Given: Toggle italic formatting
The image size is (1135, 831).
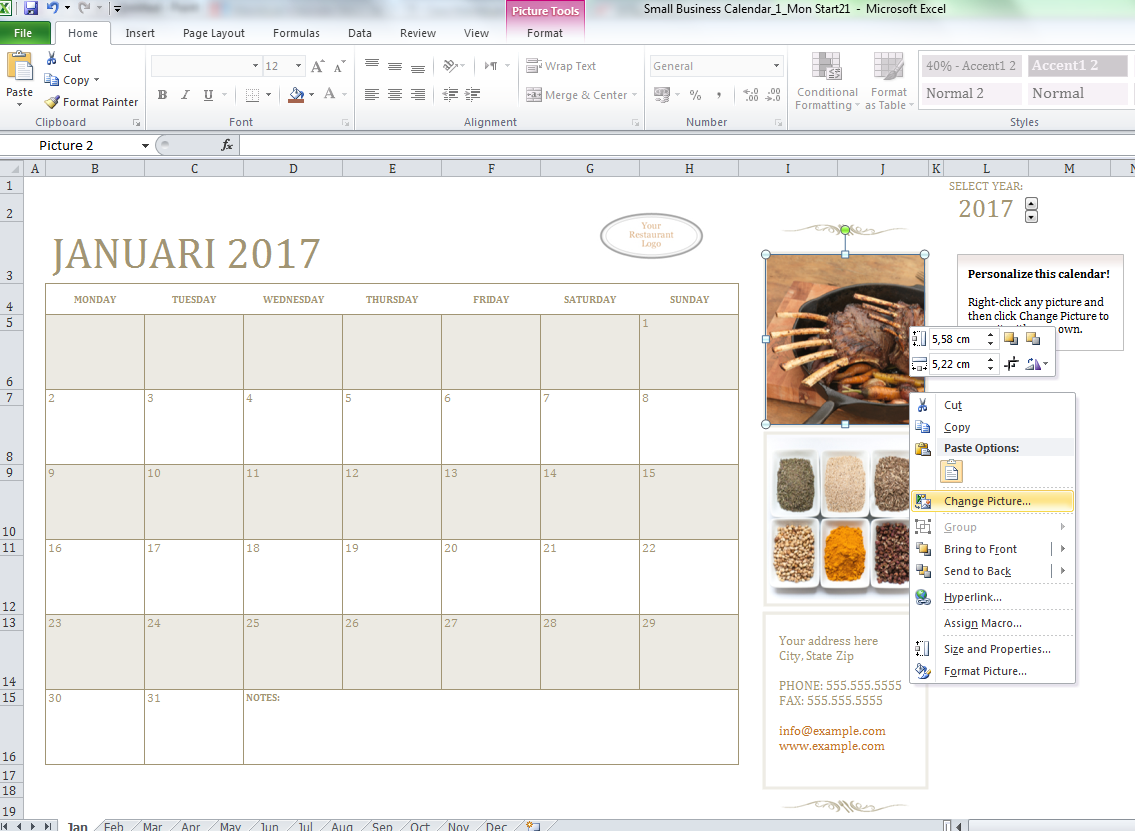Looking at the screenshot, I should (183, 94).
